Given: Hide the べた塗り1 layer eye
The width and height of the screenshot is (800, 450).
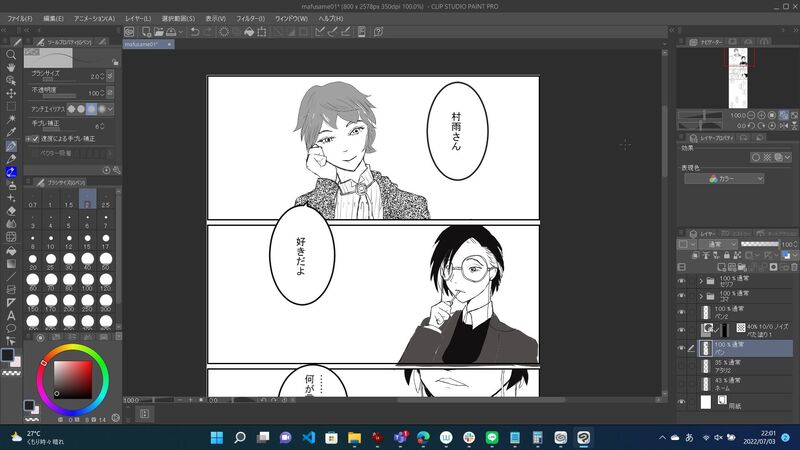Looking at the screenshot, I should tap(682, 330).
